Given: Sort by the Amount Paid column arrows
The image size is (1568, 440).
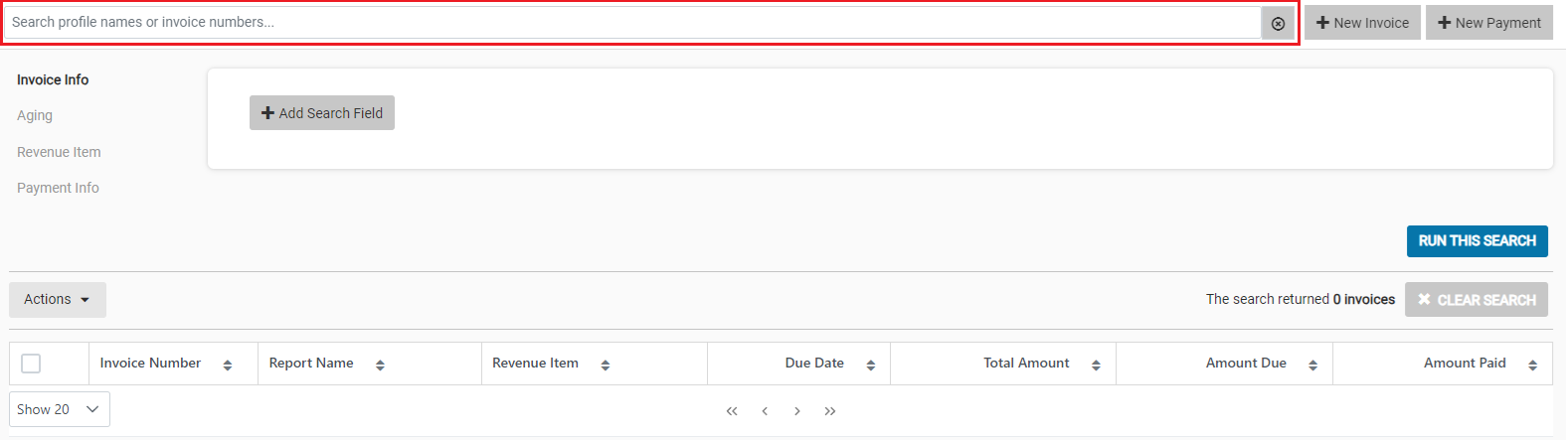Looking at the screenshot, I should 1533,366.
